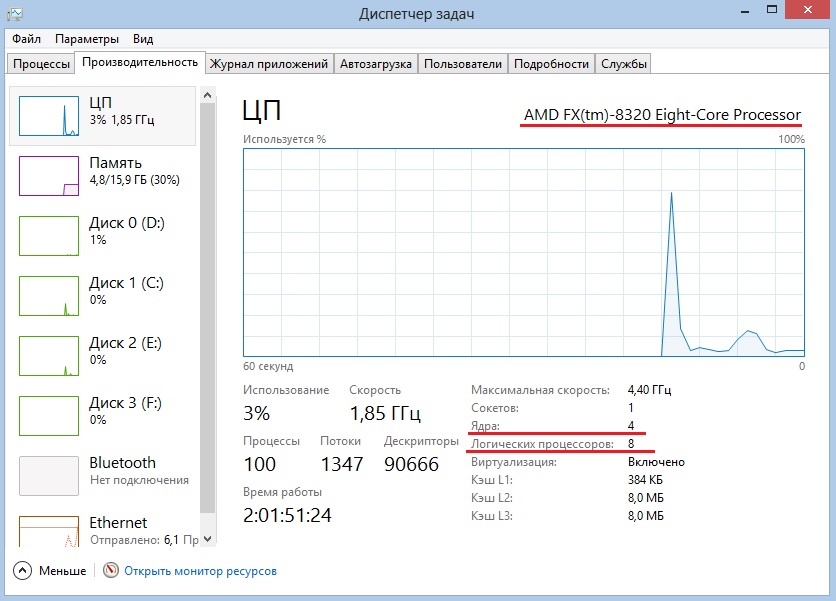
Task: Click the Сокетов label
Action: coord(495,408)
